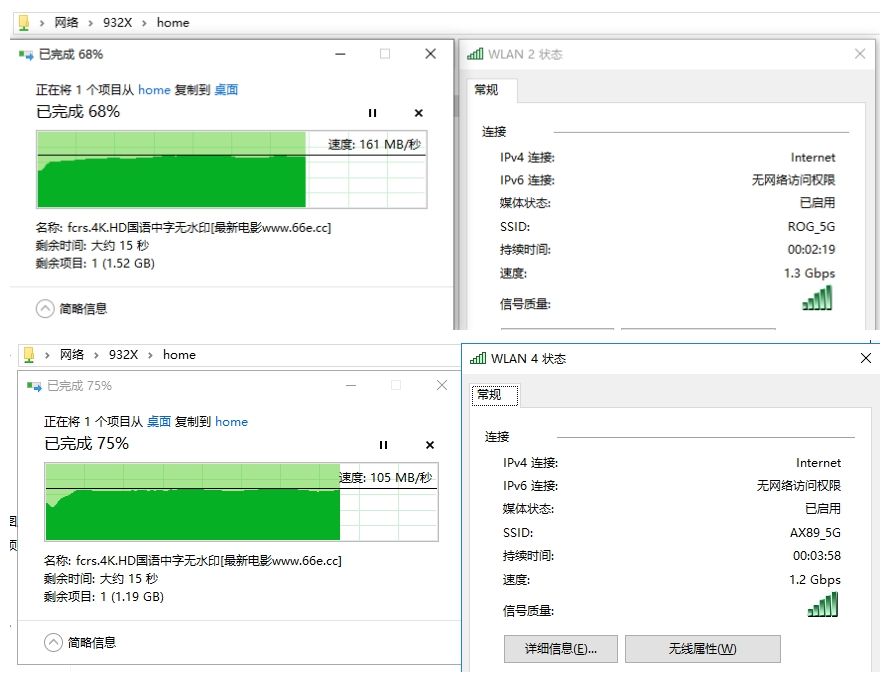
Task: Expand chevron after 网络 in lower address bar
Action: 96,355
